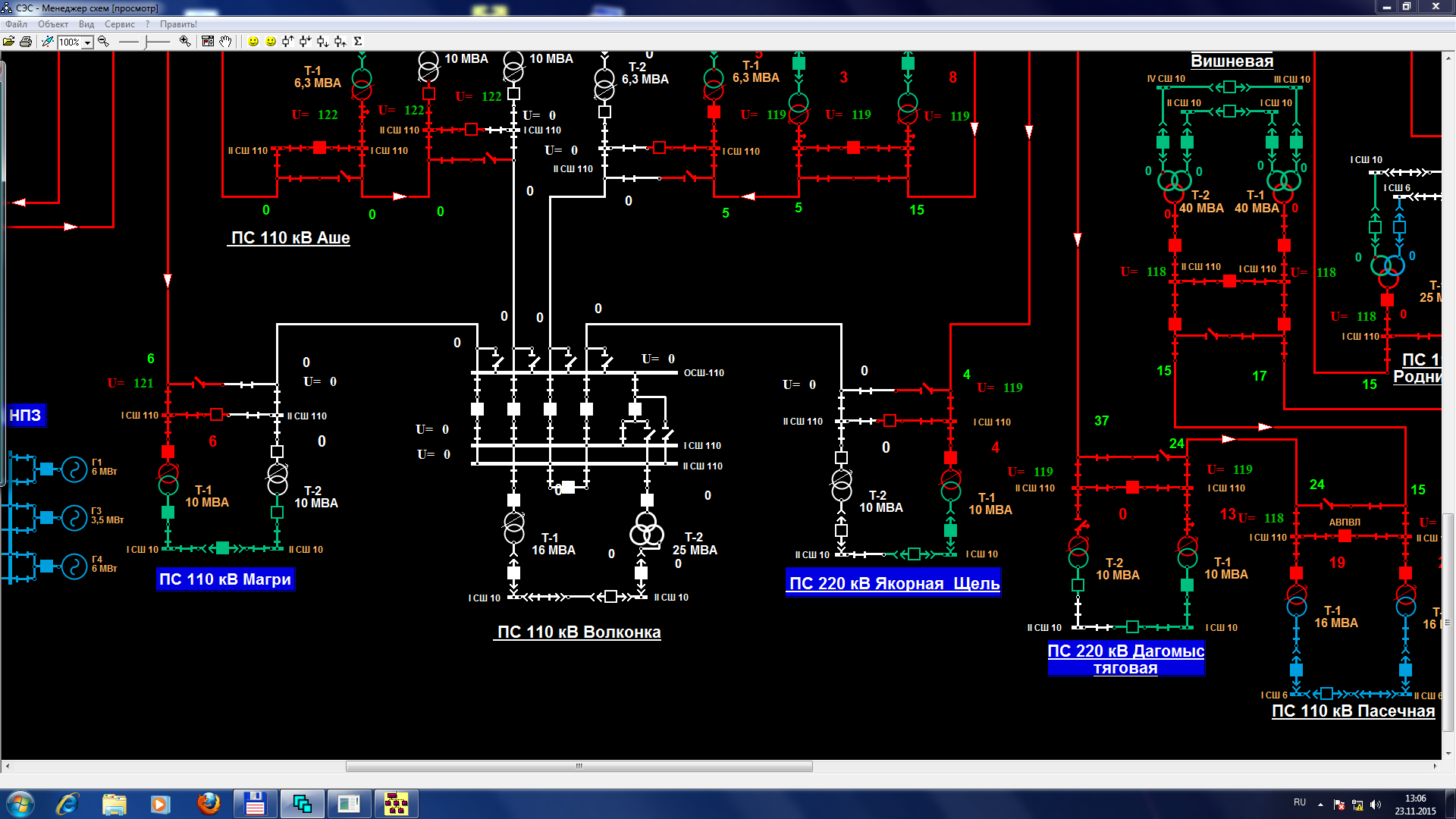Toggle red breaker on Магри I СШ 110 bus
Viewport: 1456px width, 819px height.
pos(216,415)
